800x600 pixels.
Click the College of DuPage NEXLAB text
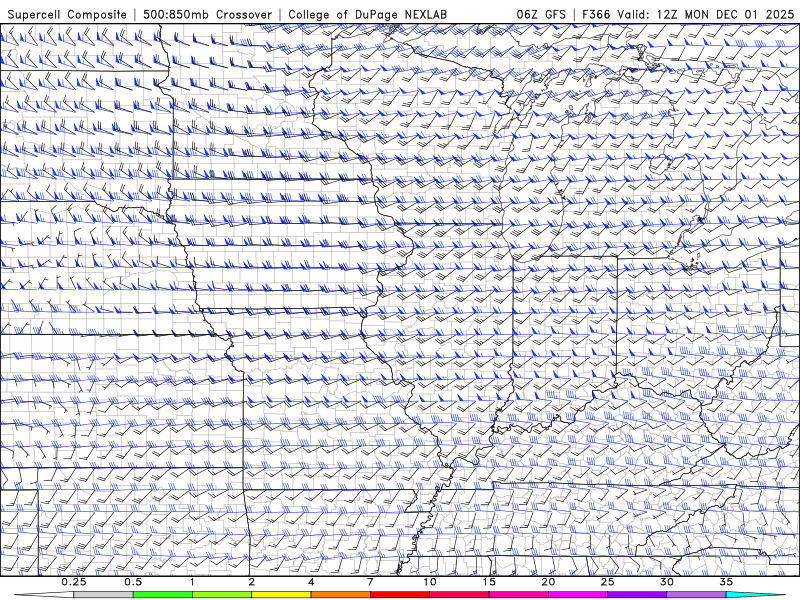(x=367, y=14)
